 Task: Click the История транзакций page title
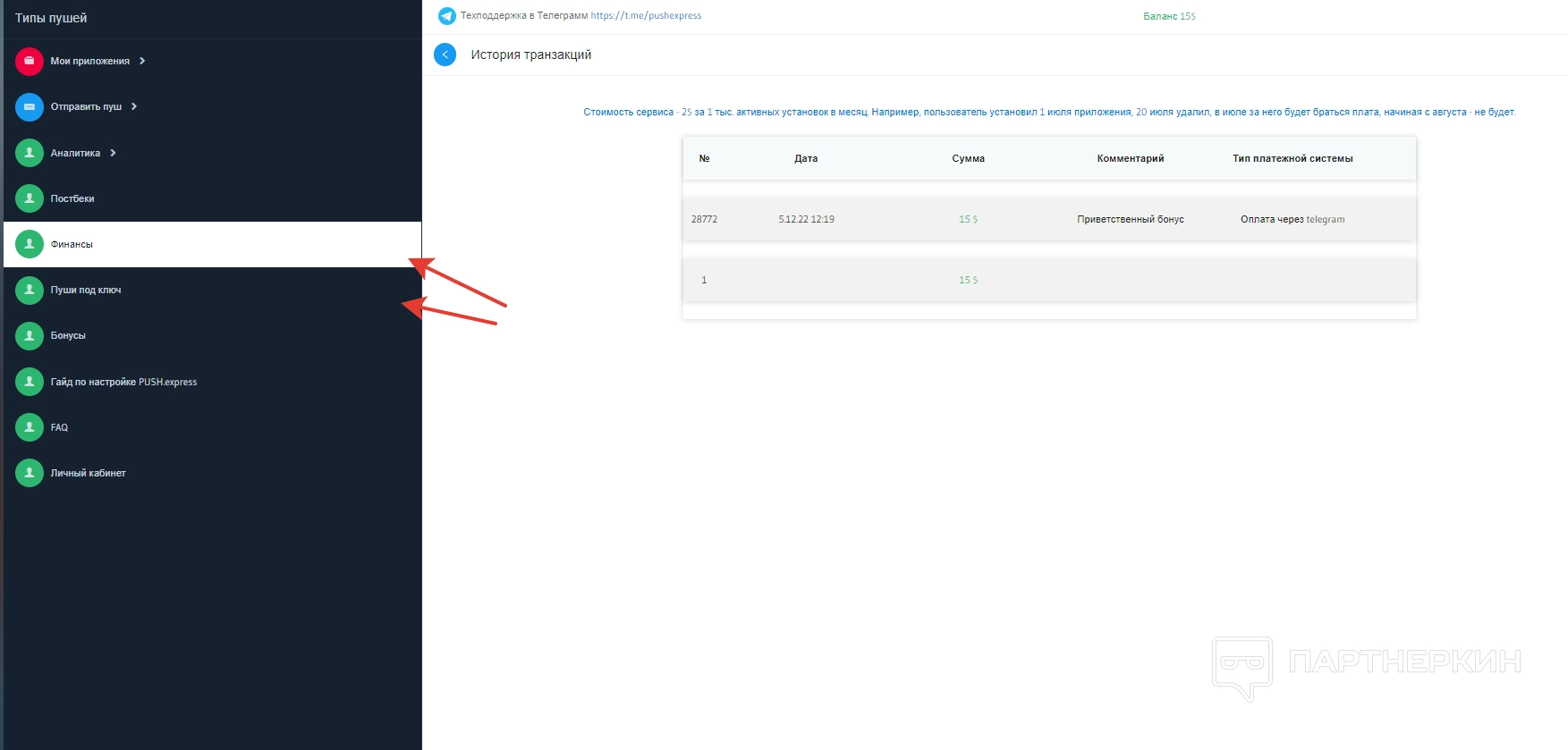click(531, 55)
